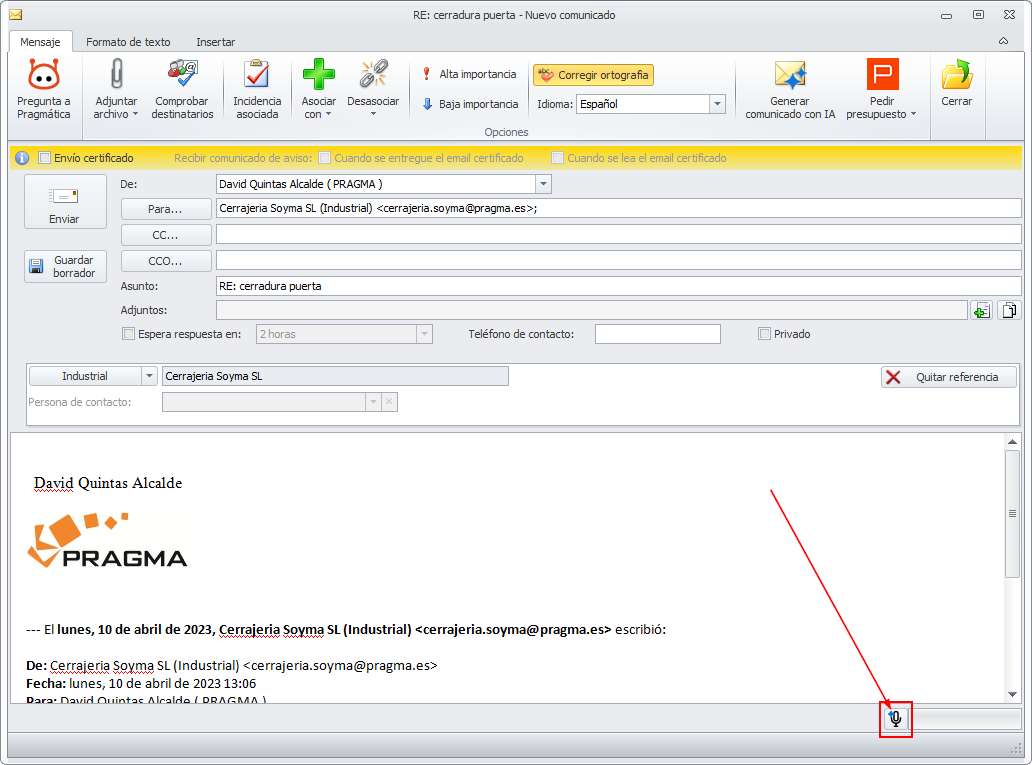Click the CC... button
This screenshot has height=765, width=1032.
click(x=166, y=235)
